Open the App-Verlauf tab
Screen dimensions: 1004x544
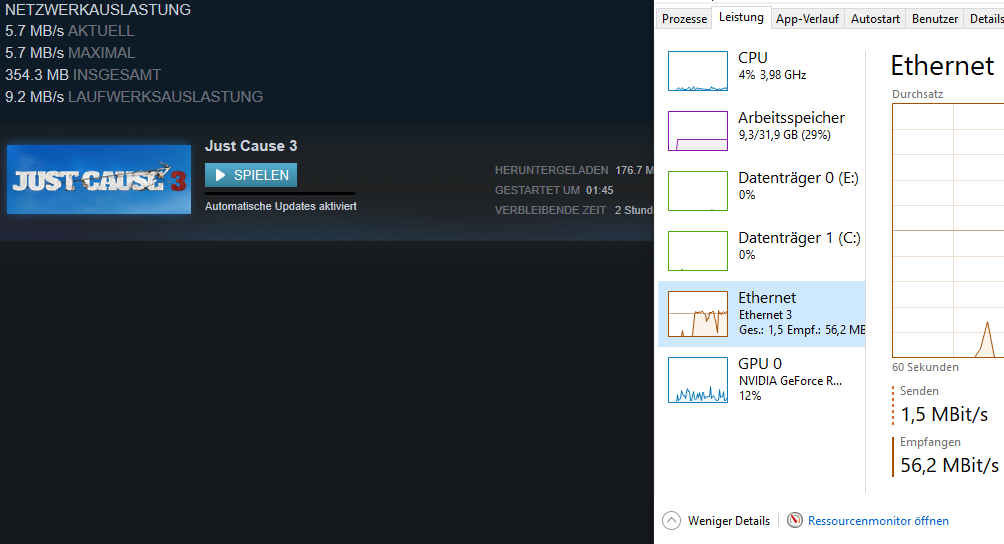pos(807,19)
